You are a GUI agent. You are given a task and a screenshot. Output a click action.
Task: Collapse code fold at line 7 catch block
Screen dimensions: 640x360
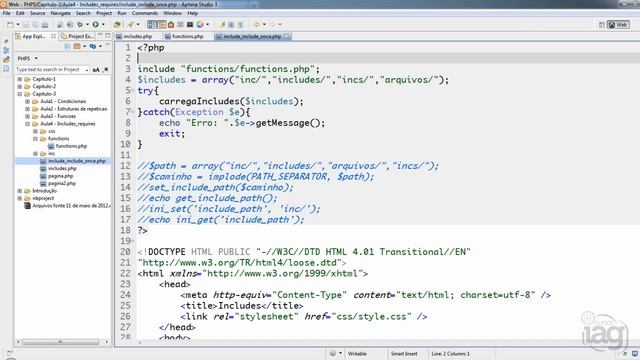click(133, 112)
